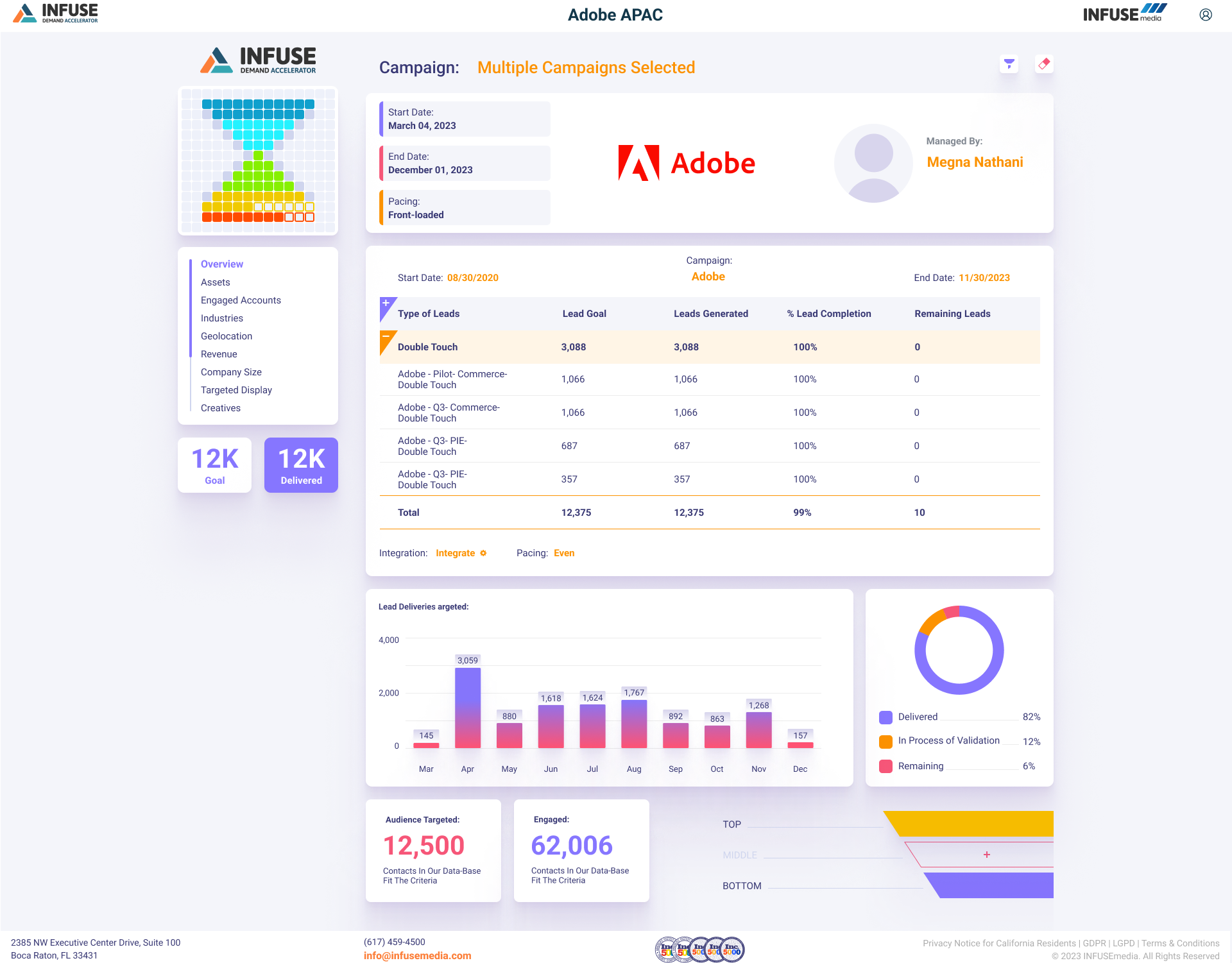
Task: Click the INFUSE Demand Accelerator header logo
Action: [x=56, y=13]
